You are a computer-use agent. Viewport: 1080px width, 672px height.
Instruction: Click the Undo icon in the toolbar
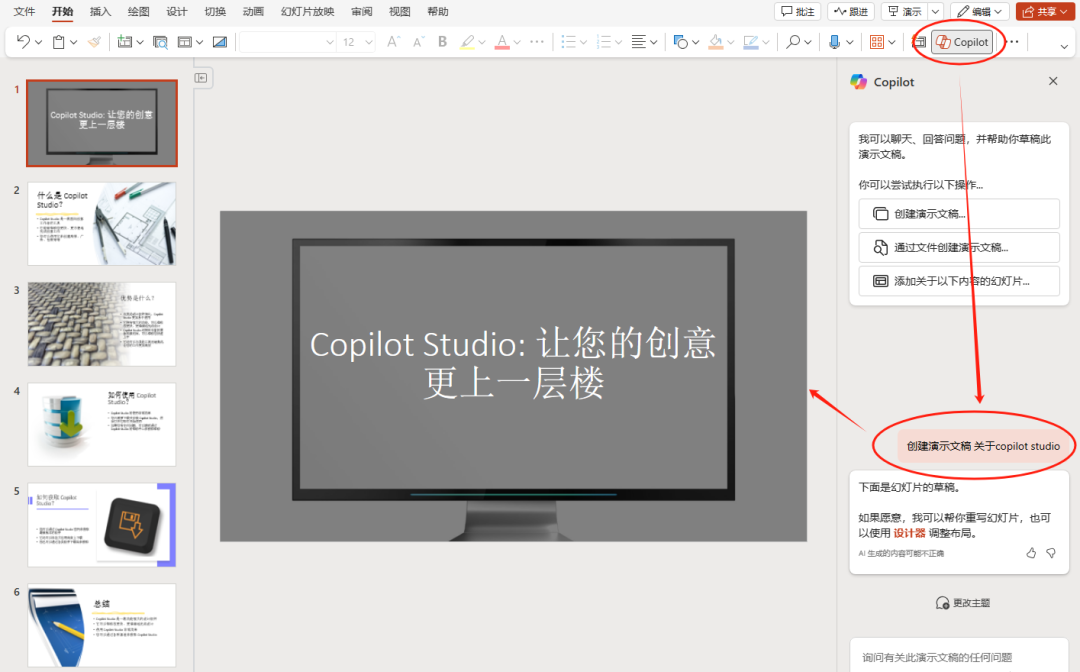pos(23,42)
